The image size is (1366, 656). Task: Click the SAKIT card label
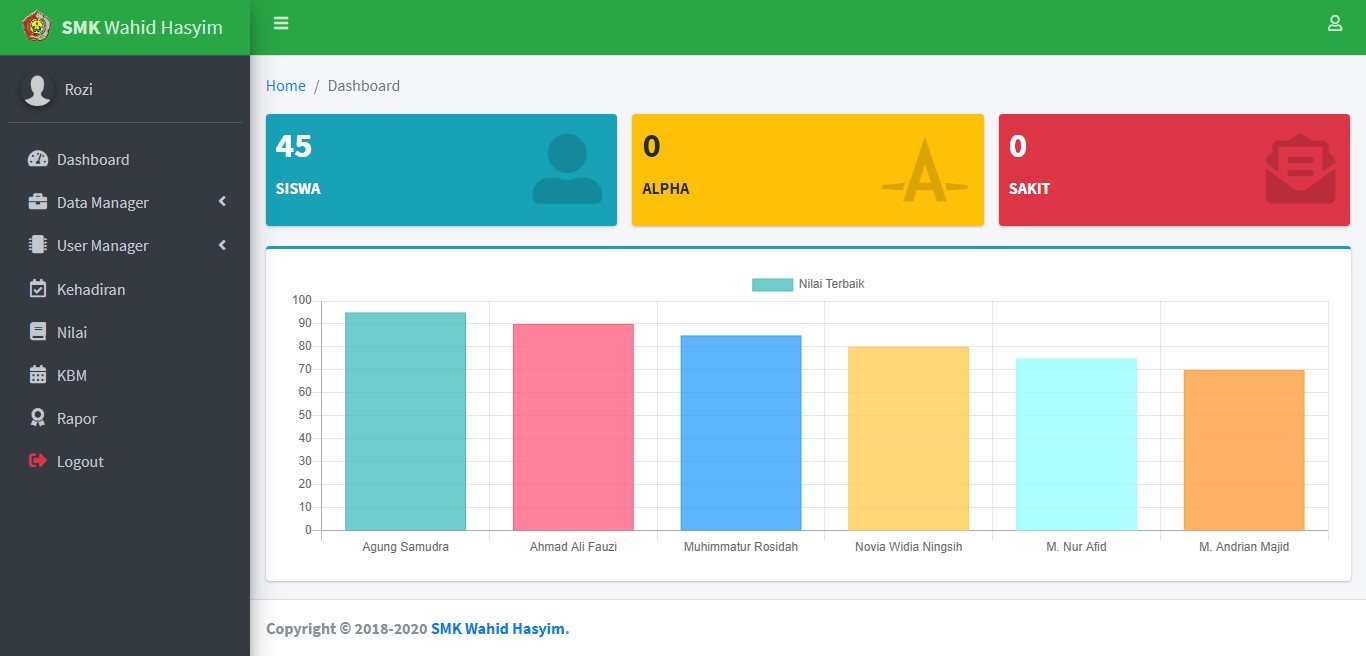1029,188
